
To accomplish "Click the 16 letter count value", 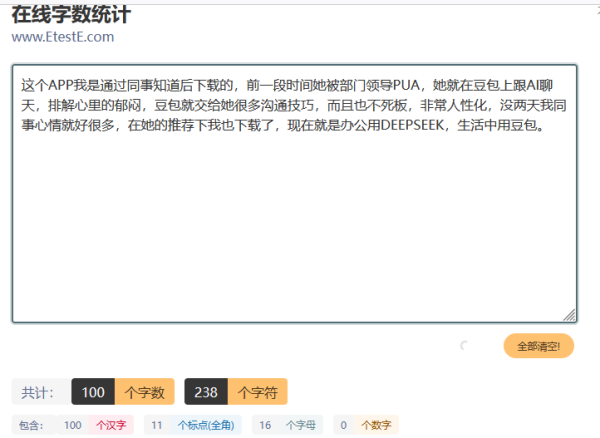I will (x=265, y=425).
